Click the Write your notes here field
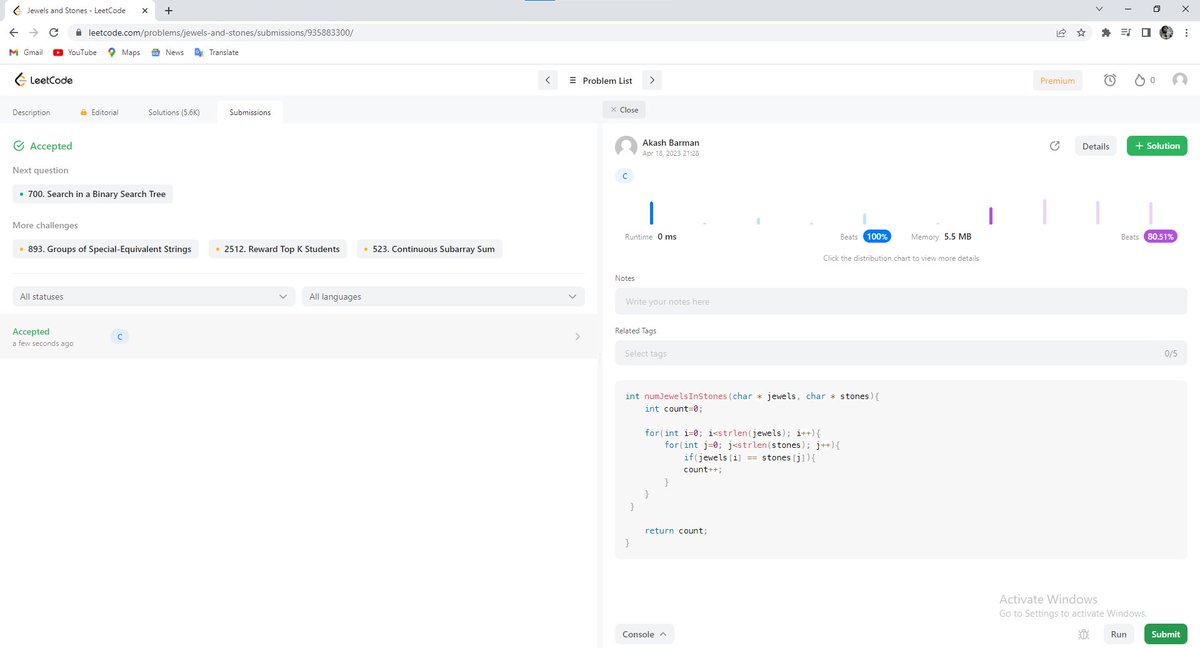 pos(901,301)
